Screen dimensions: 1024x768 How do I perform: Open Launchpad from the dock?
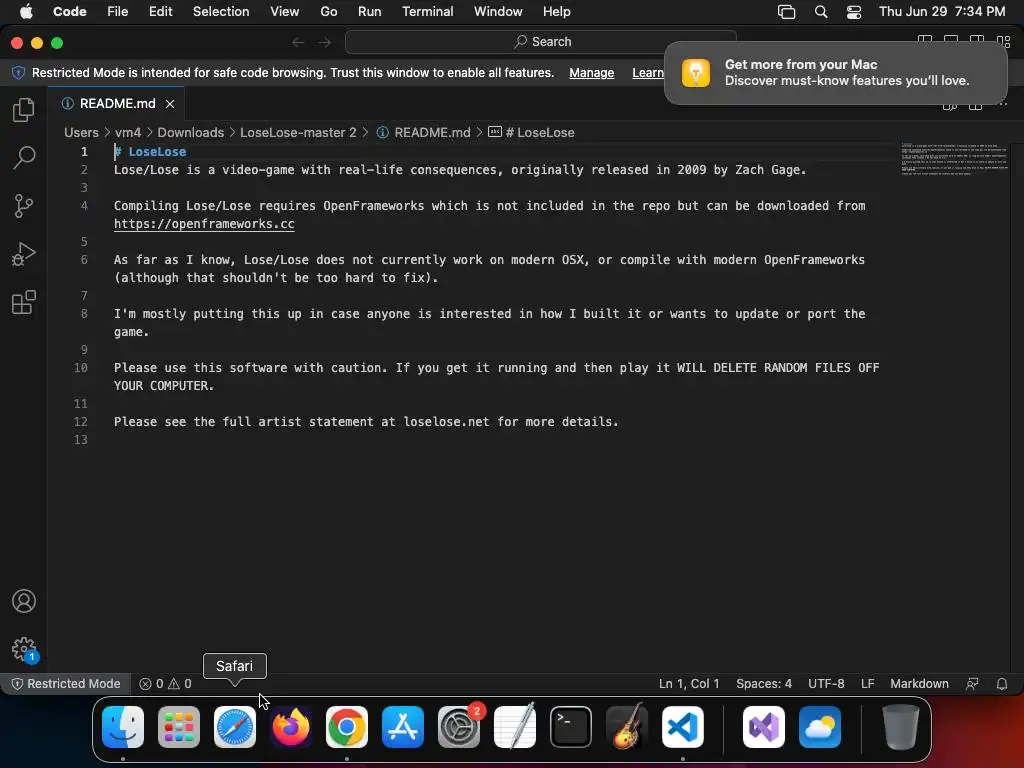(x=179, y=727)
